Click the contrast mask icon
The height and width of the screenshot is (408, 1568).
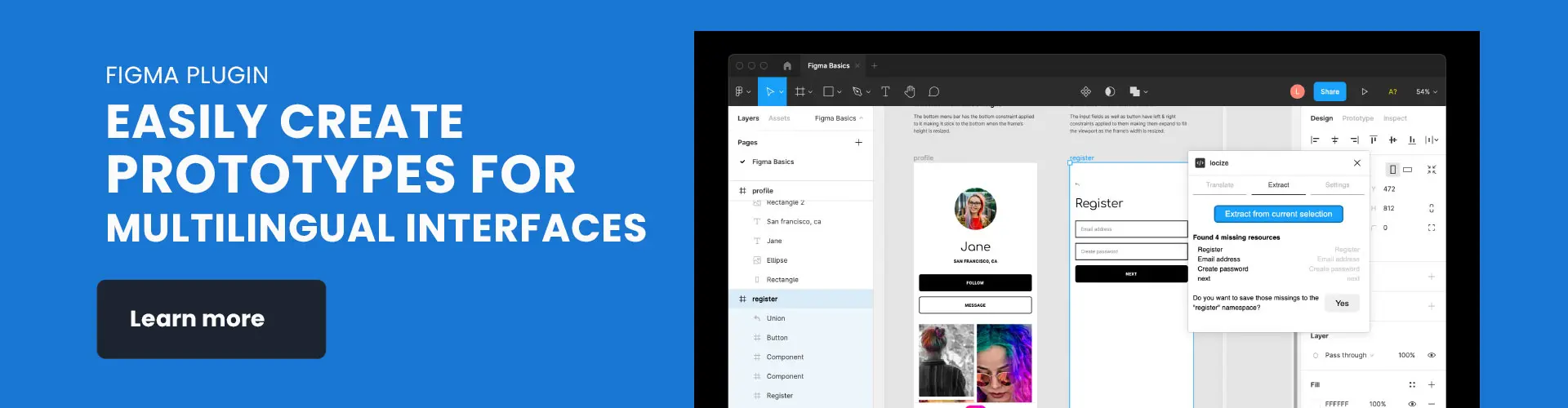point(1110,92)
